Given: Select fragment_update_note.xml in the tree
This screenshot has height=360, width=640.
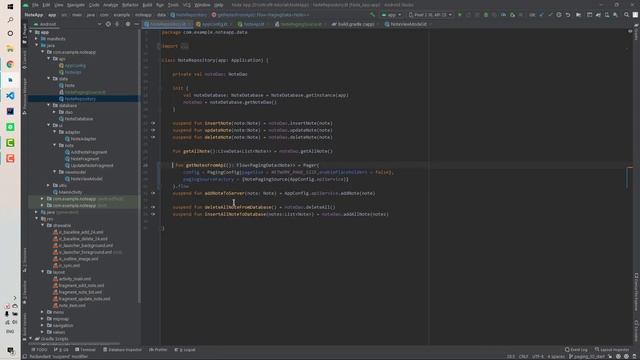Looking at the screenshot, I should click(x=84, y=299).
